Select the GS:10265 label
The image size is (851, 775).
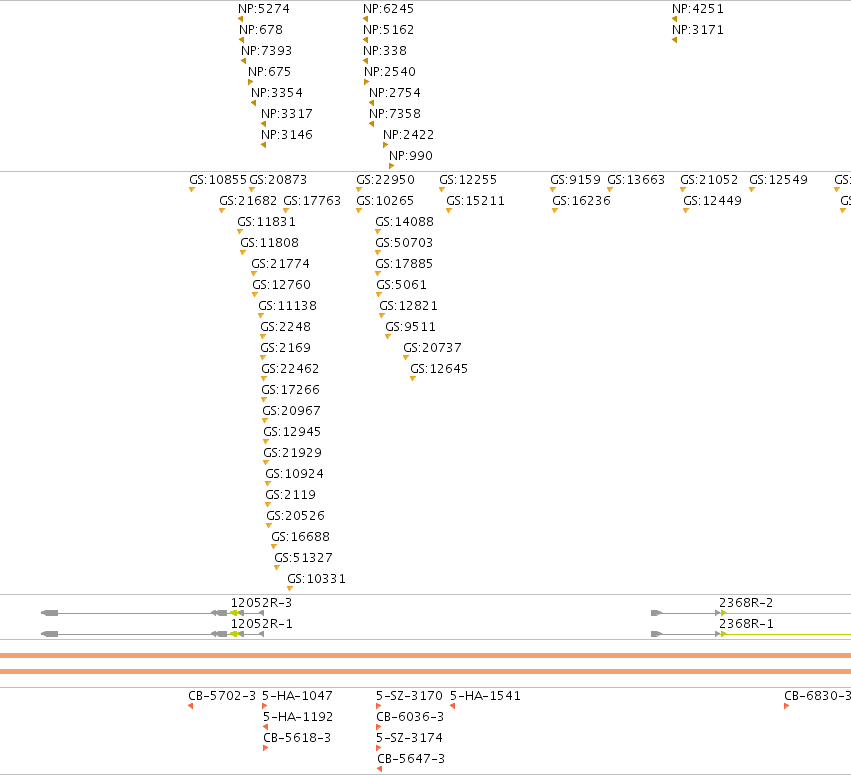click(385, 201)
